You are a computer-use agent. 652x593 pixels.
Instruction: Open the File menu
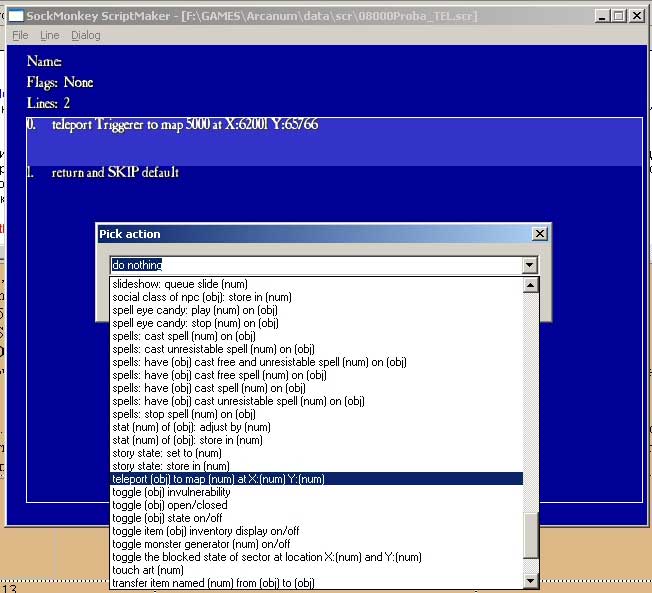[x=20, y=35]
